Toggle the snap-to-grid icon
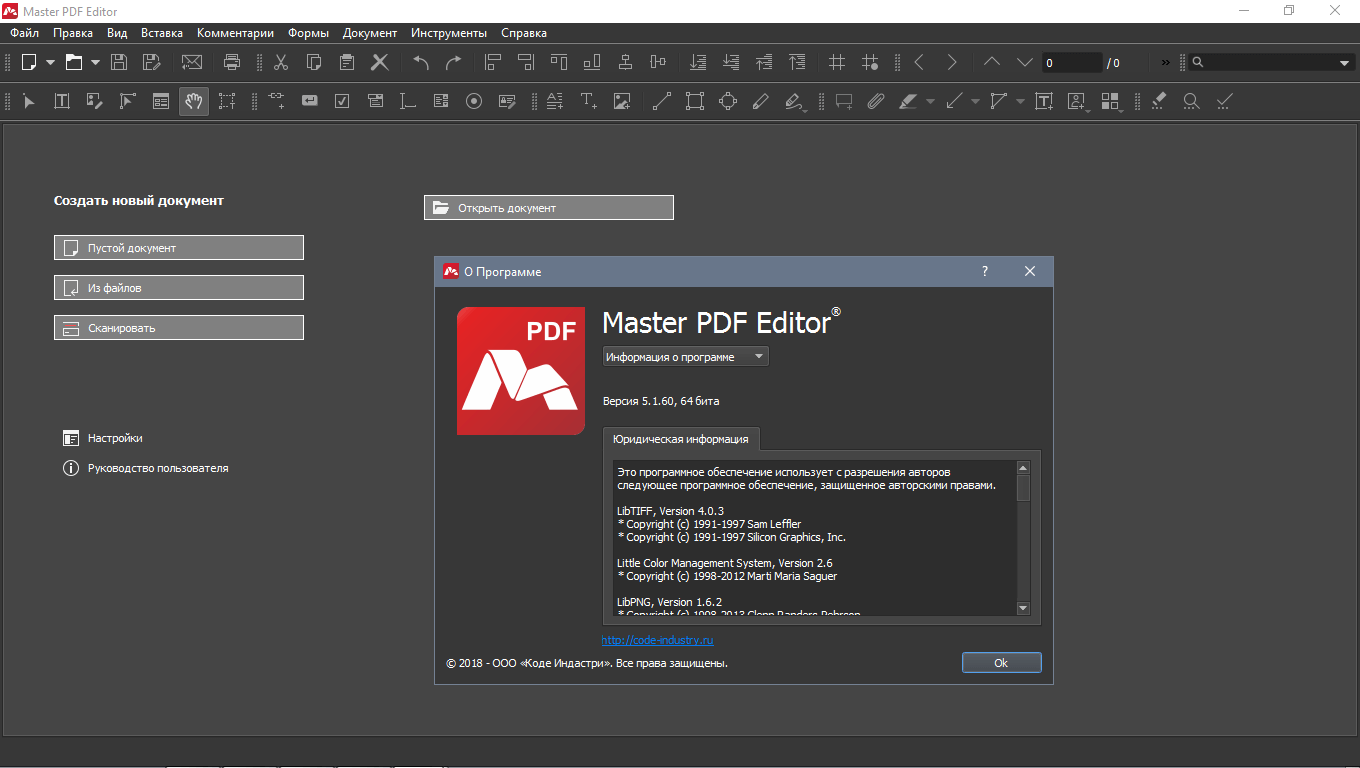The image size is (1360, 768). (x=870, y=62)
